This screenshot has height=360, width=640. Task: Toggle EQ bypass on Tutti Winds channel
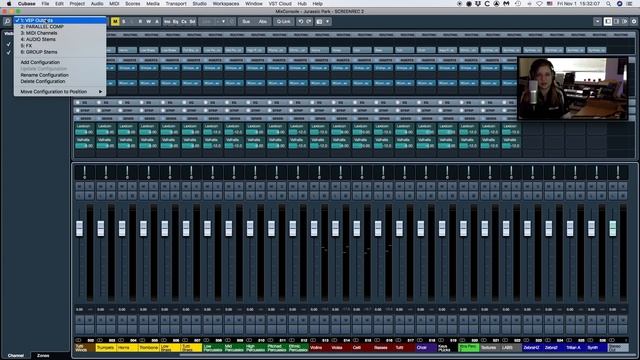tap(78, 102)
